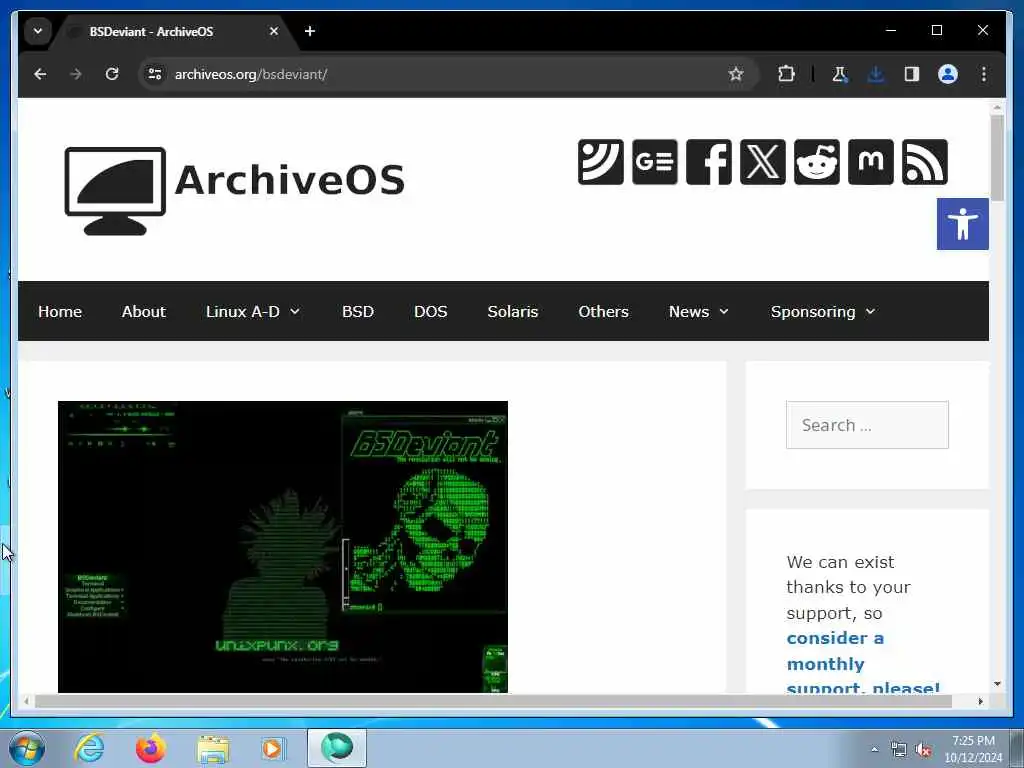Click the scroll down arrow

[x=997, y=684]
